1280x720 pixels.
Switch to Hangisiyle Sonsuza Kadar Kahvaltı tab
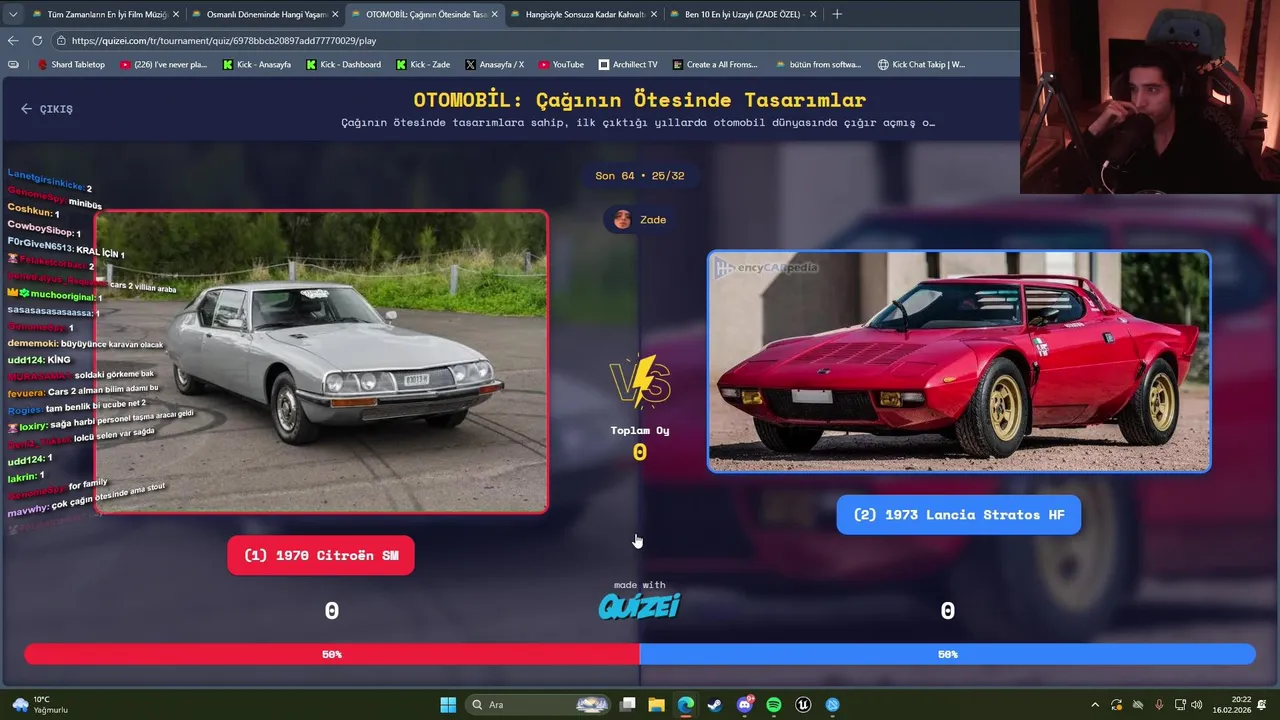(582, 14)
